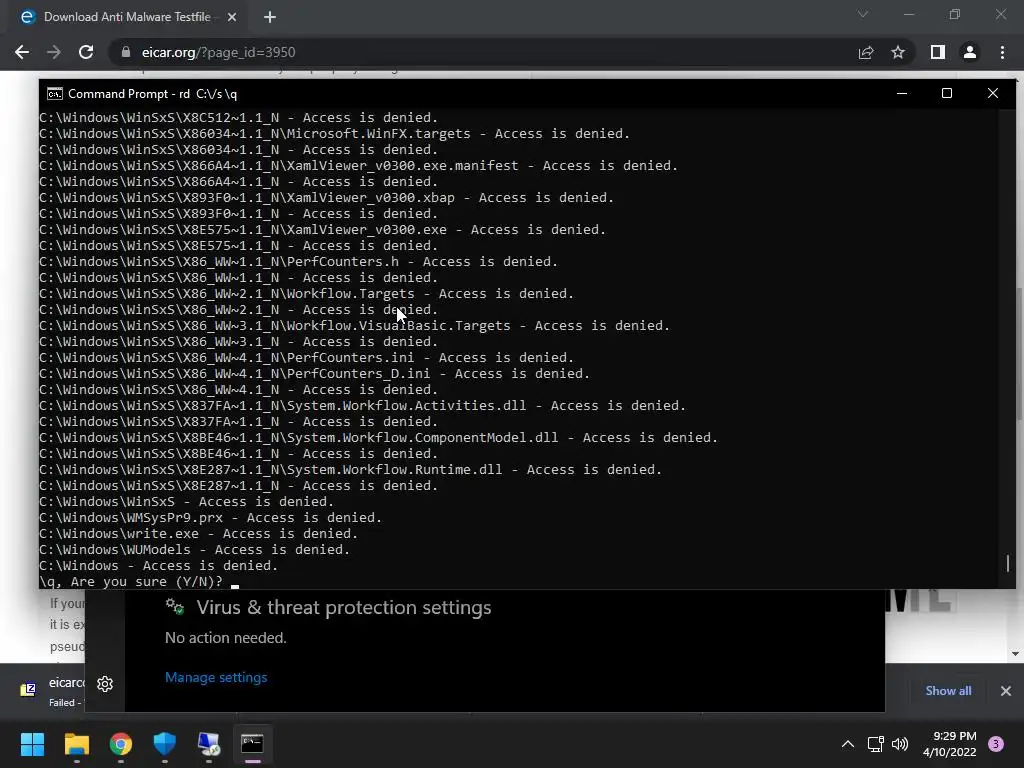Viewport: 1024px width, 768px height.
Task: Close the downloads bar
Action: point(1006,691)
